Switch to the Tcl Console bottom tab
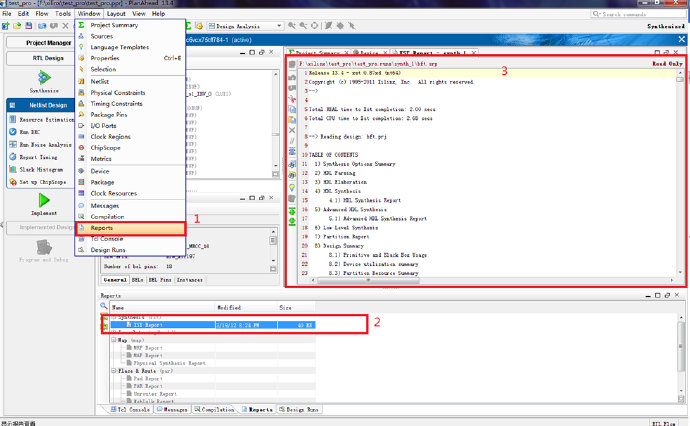690x426 pixels. [x=130, y=409]
